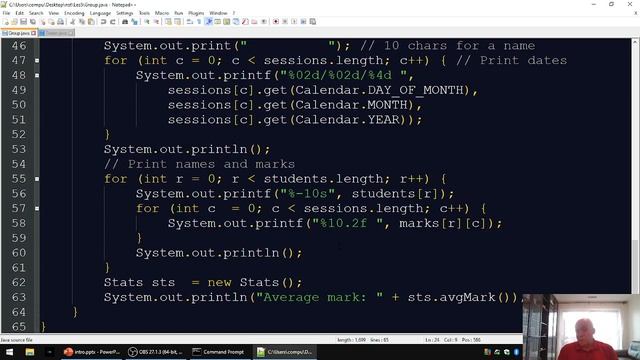Image resolution: width=640 pixels, height=360 pixels.
Task: Toggle the Indent Guide button
Action: tap(209, 22)
